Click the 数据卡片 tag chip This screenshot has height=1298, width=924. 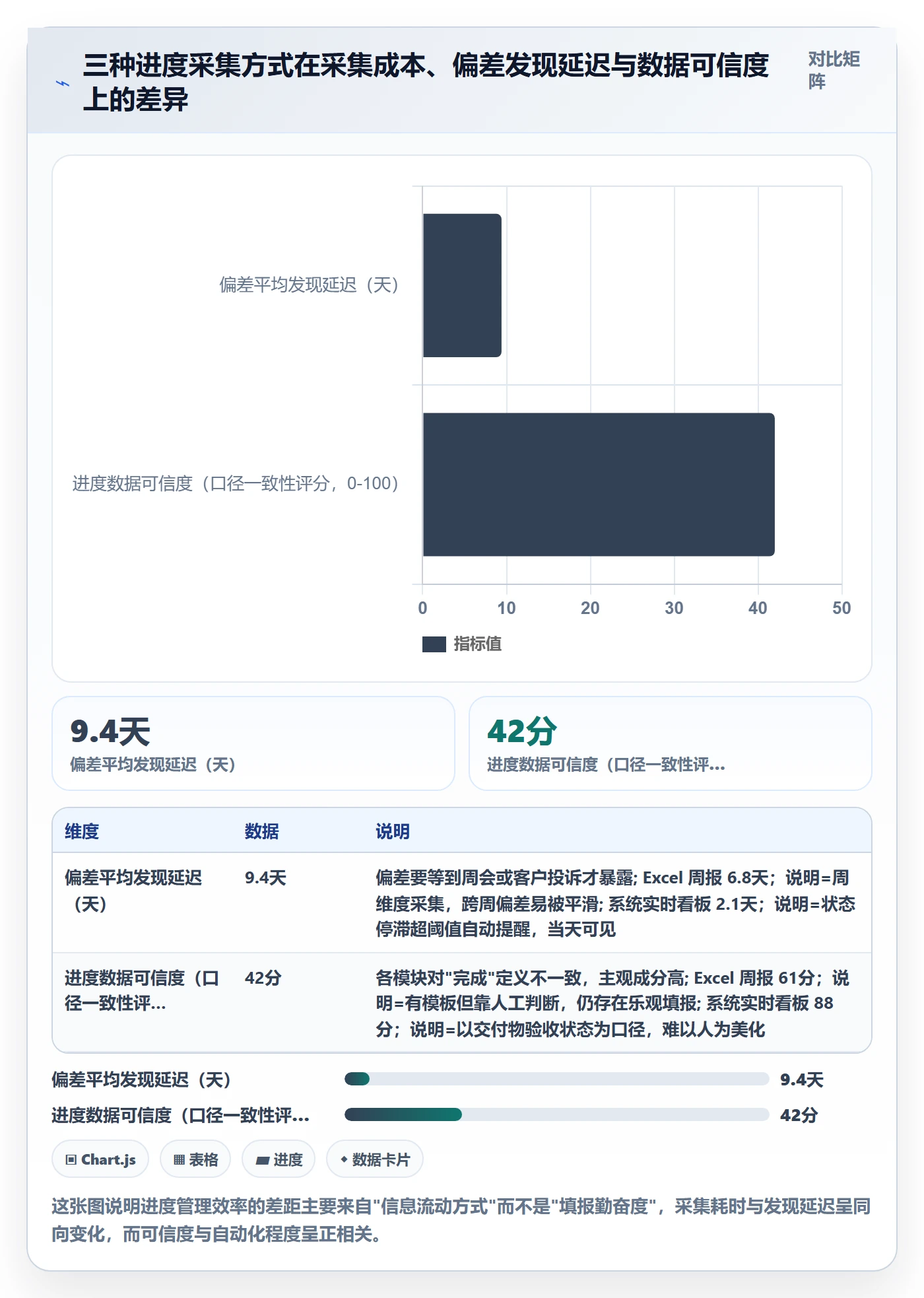tap(375, 1159)
